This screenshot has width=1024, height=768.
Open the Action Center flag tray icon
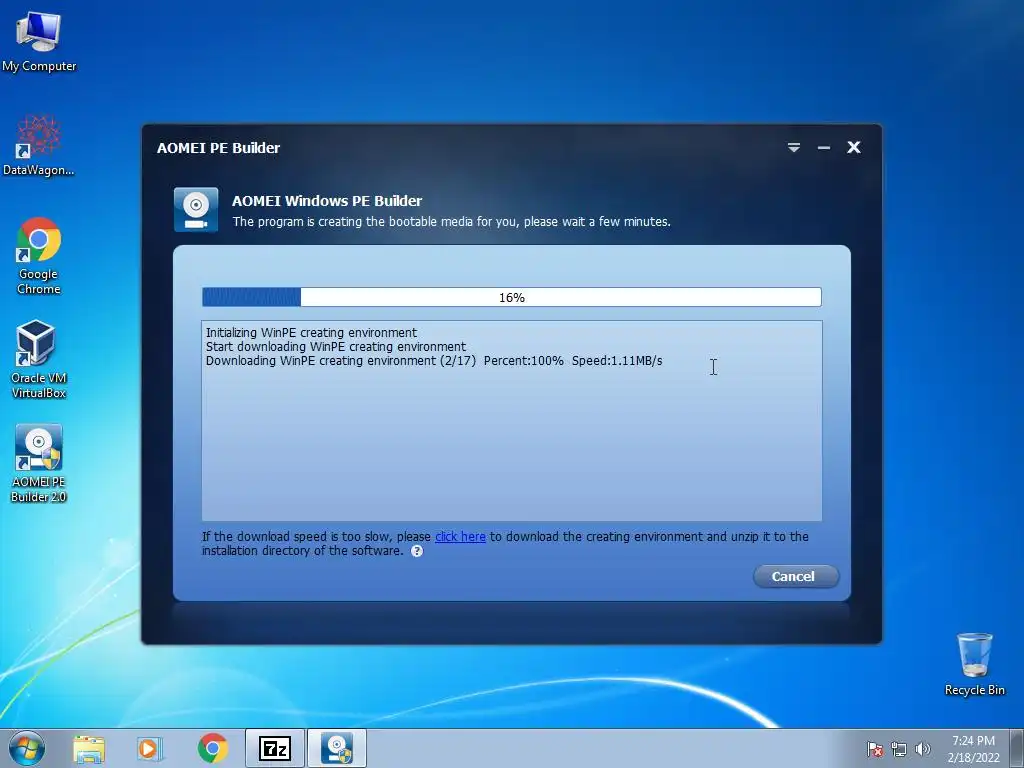click(x=874, y=749)
